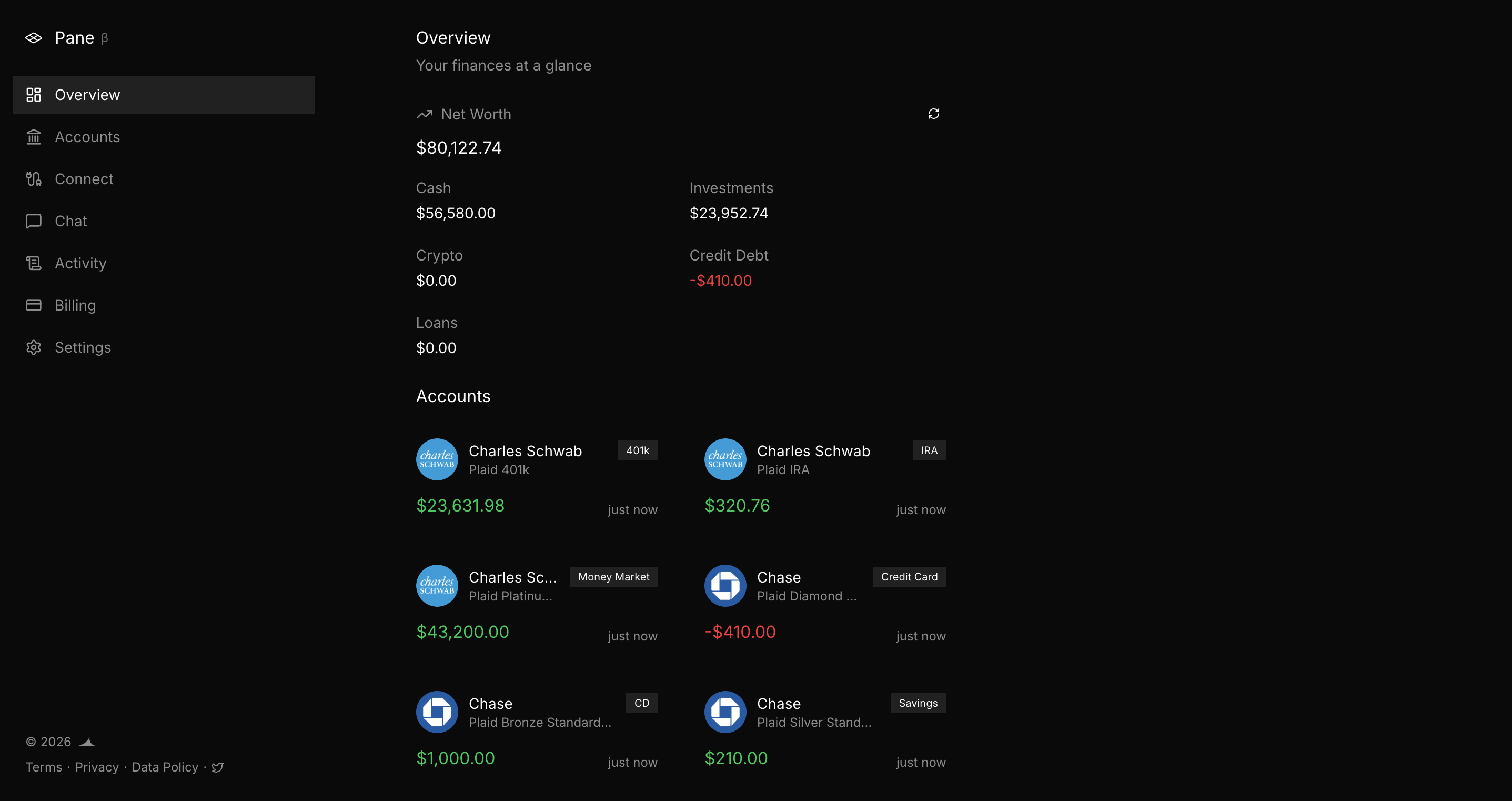
Task: Open the Data Policy link
Action: pyautogui.click(x=165, y=767)
